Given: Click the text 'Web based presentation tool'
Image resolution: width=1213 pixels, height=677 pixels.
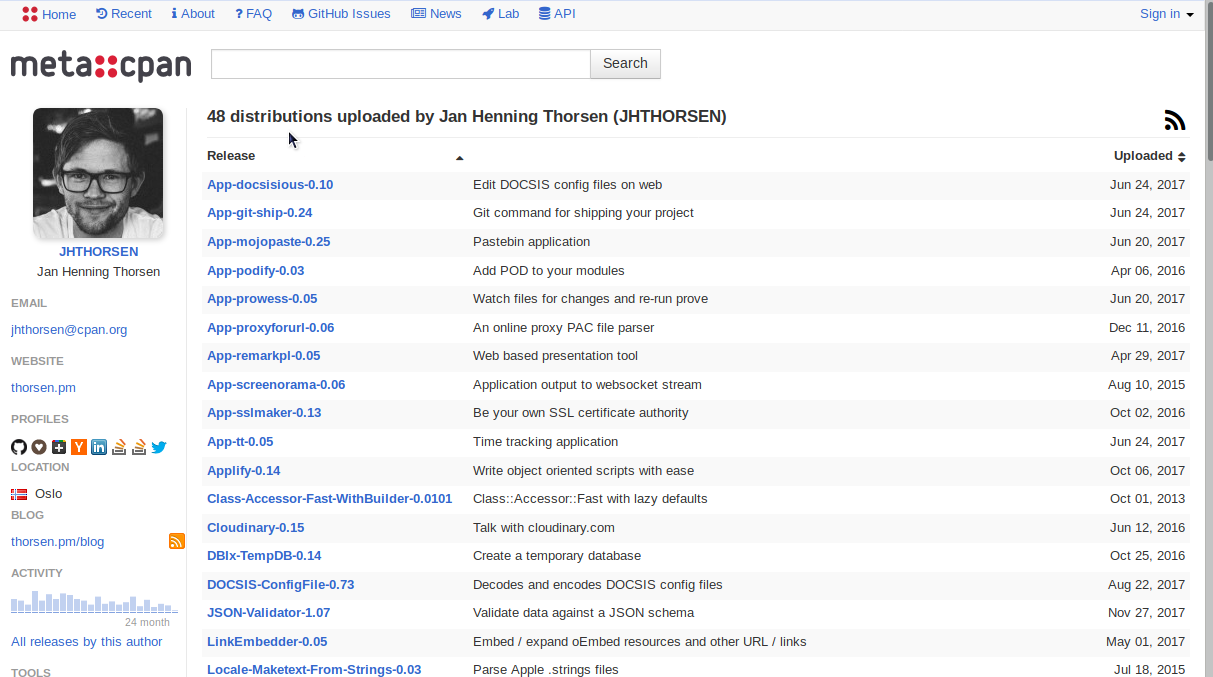Looking at the screenshot, I should coord(555,356).
